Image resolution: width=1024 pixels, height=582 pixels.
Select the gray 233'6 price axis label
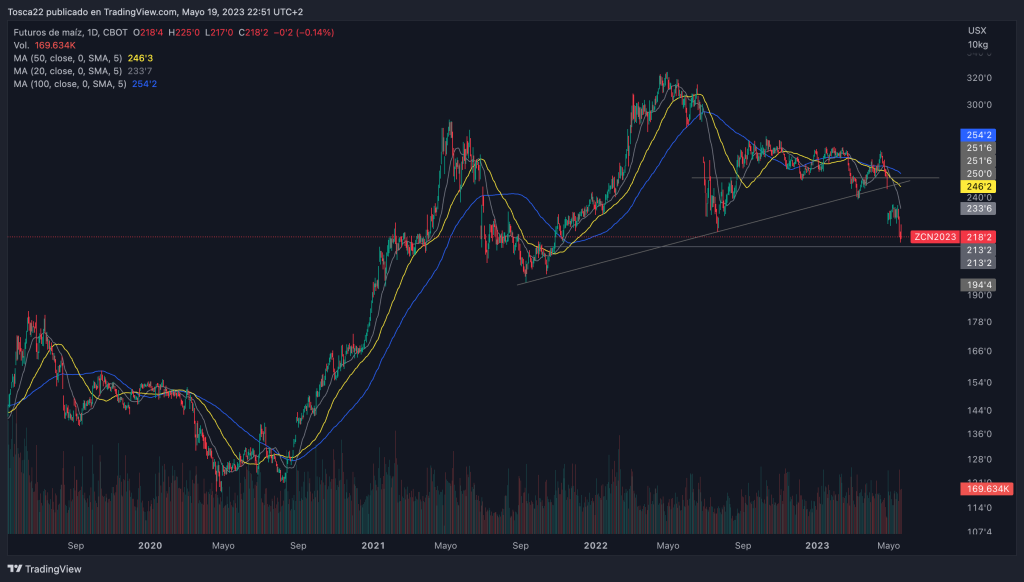pos(979,209)
